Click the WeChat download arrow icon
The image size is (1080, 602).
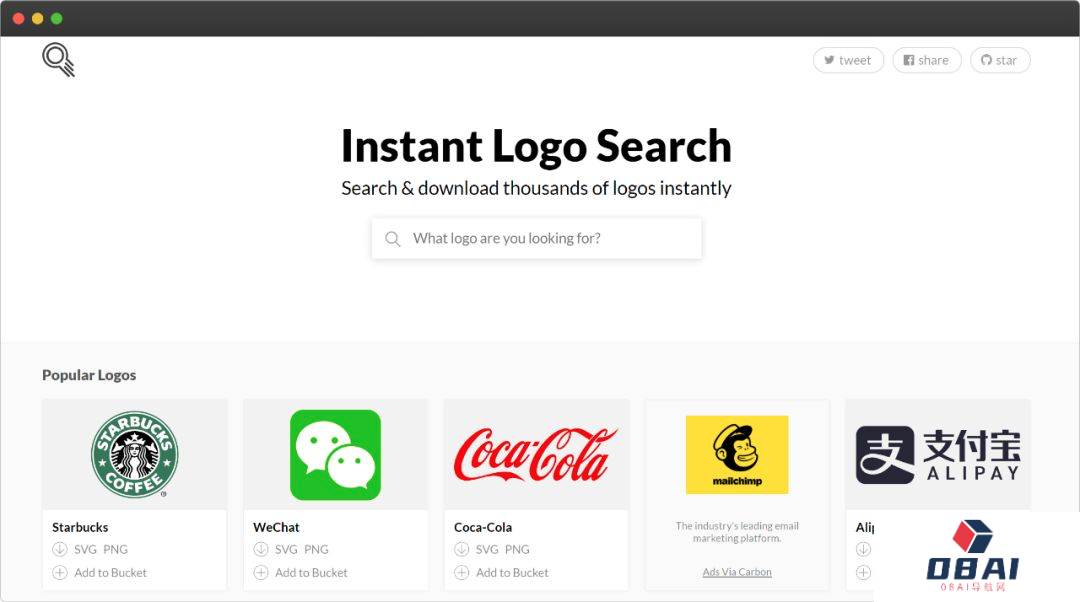pos(261,549)
